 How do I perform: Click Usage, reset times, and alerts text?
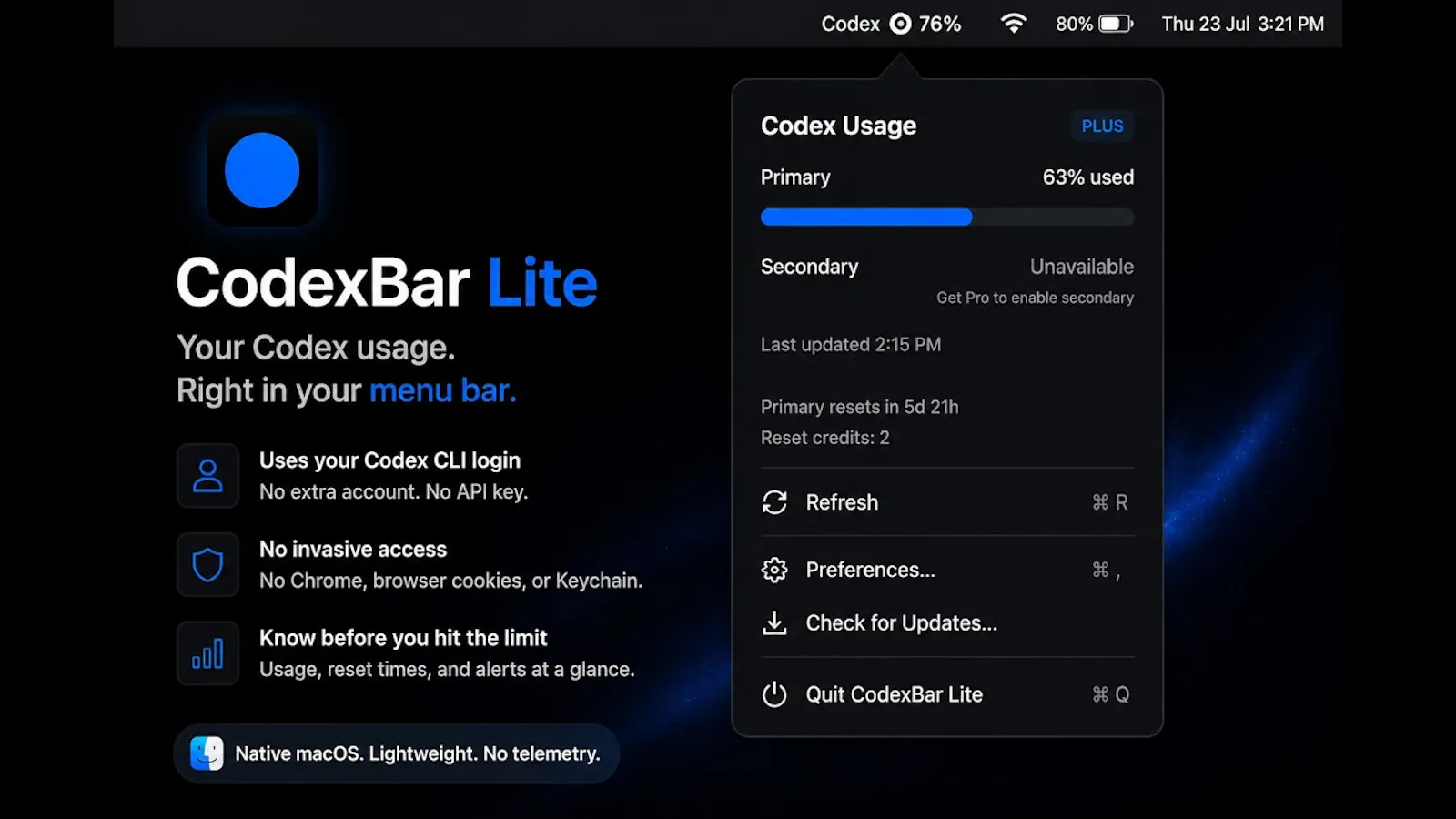click(447, 670)
